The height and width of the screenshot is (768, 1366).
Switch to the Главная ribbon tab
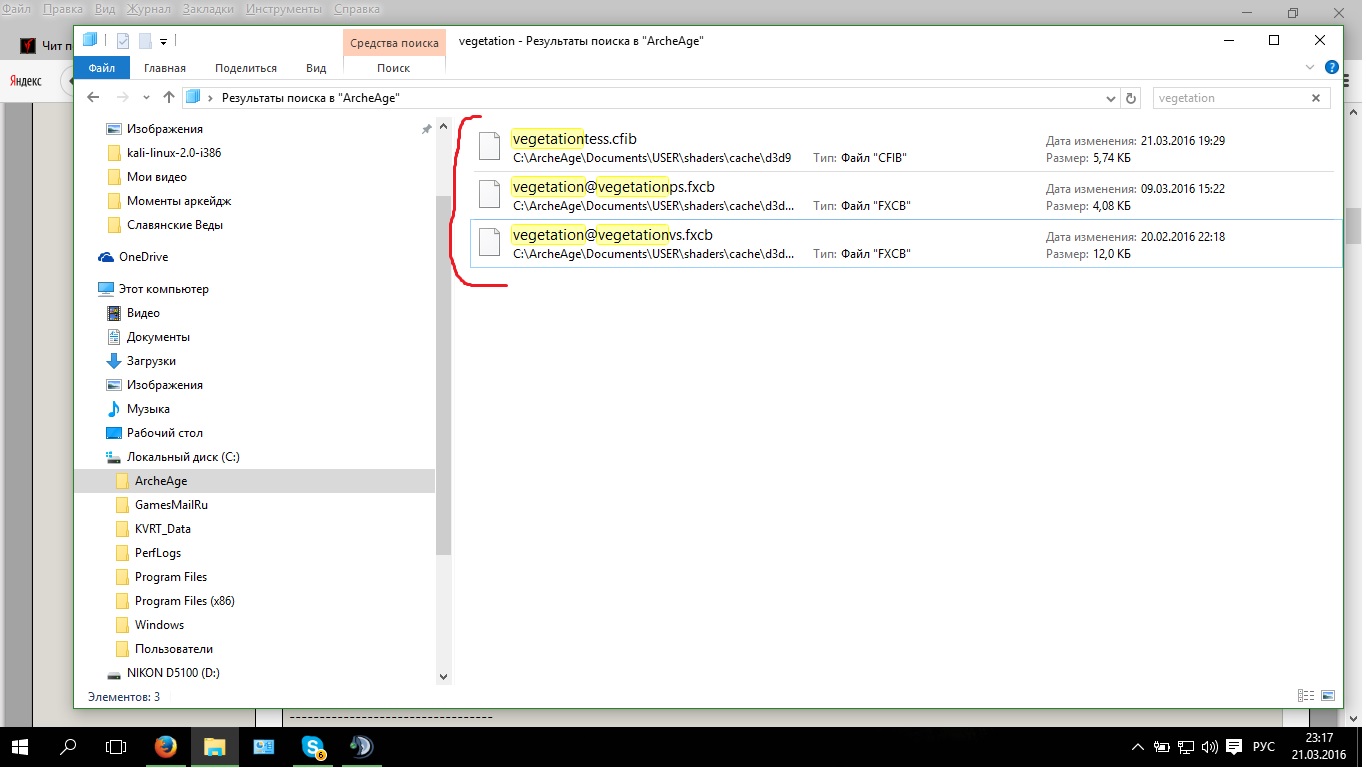click(x=165, y=68)
